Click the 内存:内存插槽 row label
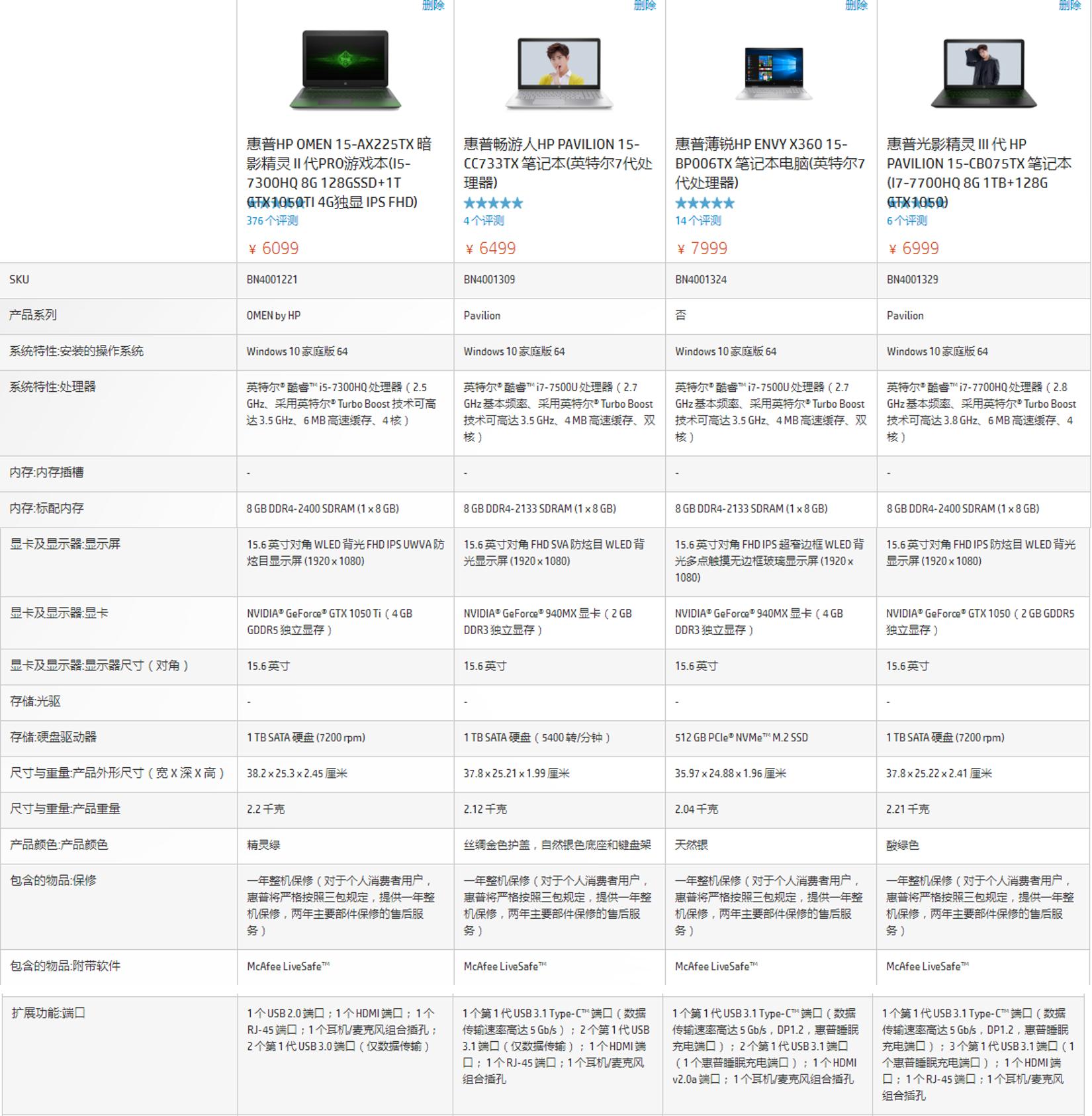This screenshot has width=1092, height=1116. tap(46, 472)
